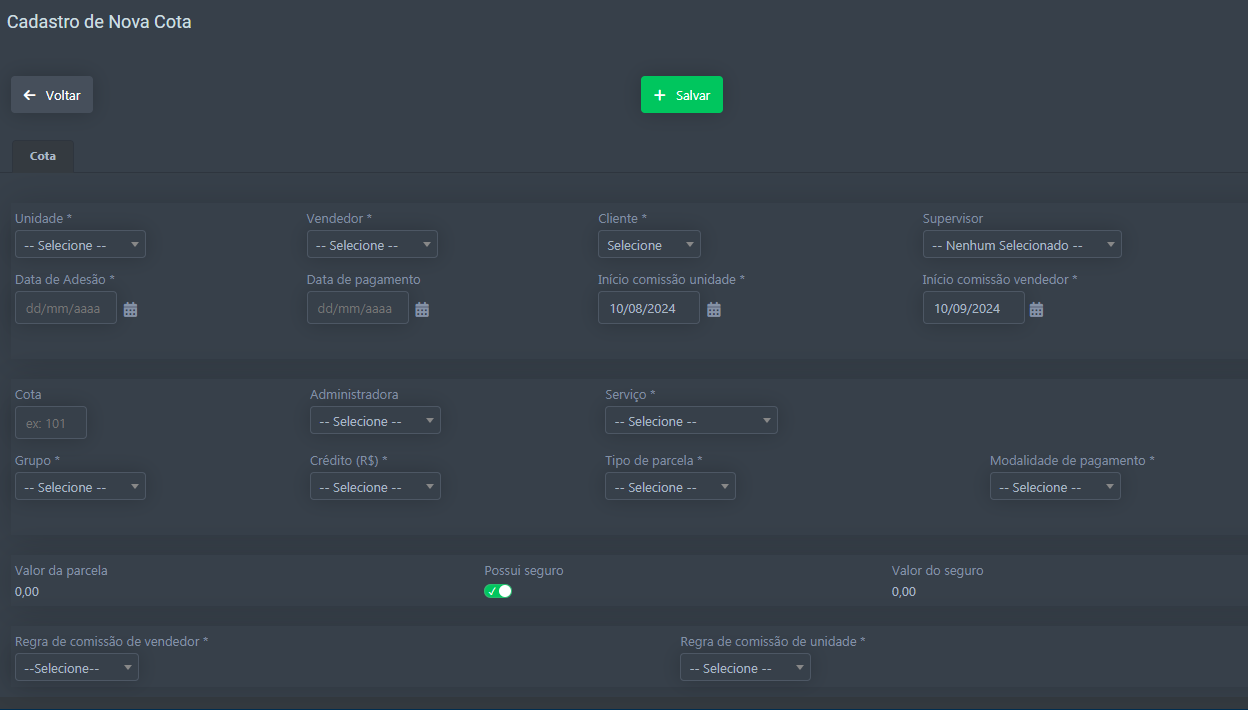Toggle the Possui seguro switch
This screenshot has width=1248, height=710.
pyautogui.click(x=498, y=591)
